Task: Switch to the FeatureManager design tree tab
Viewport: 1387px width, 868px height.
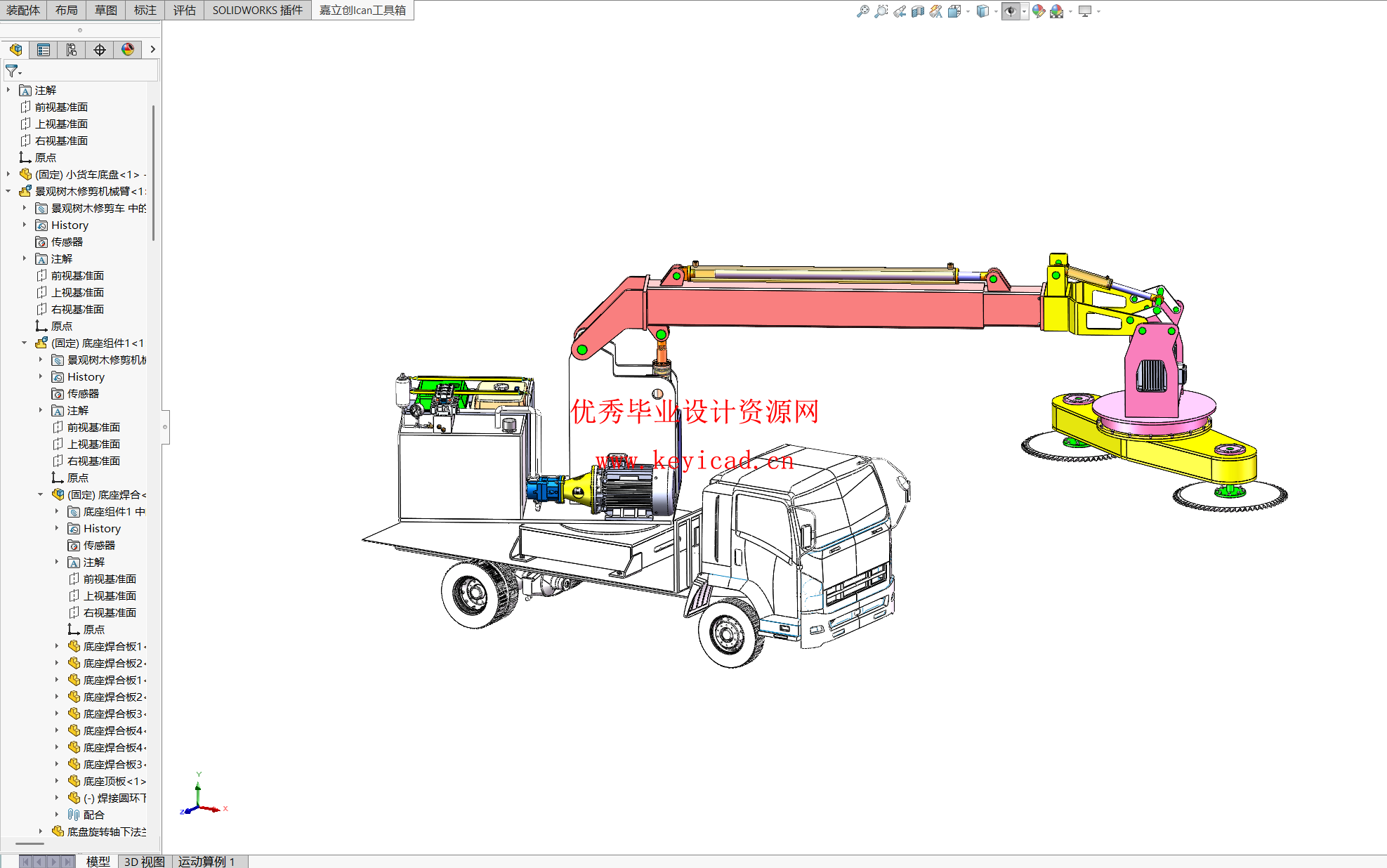Action: point(15,50)
